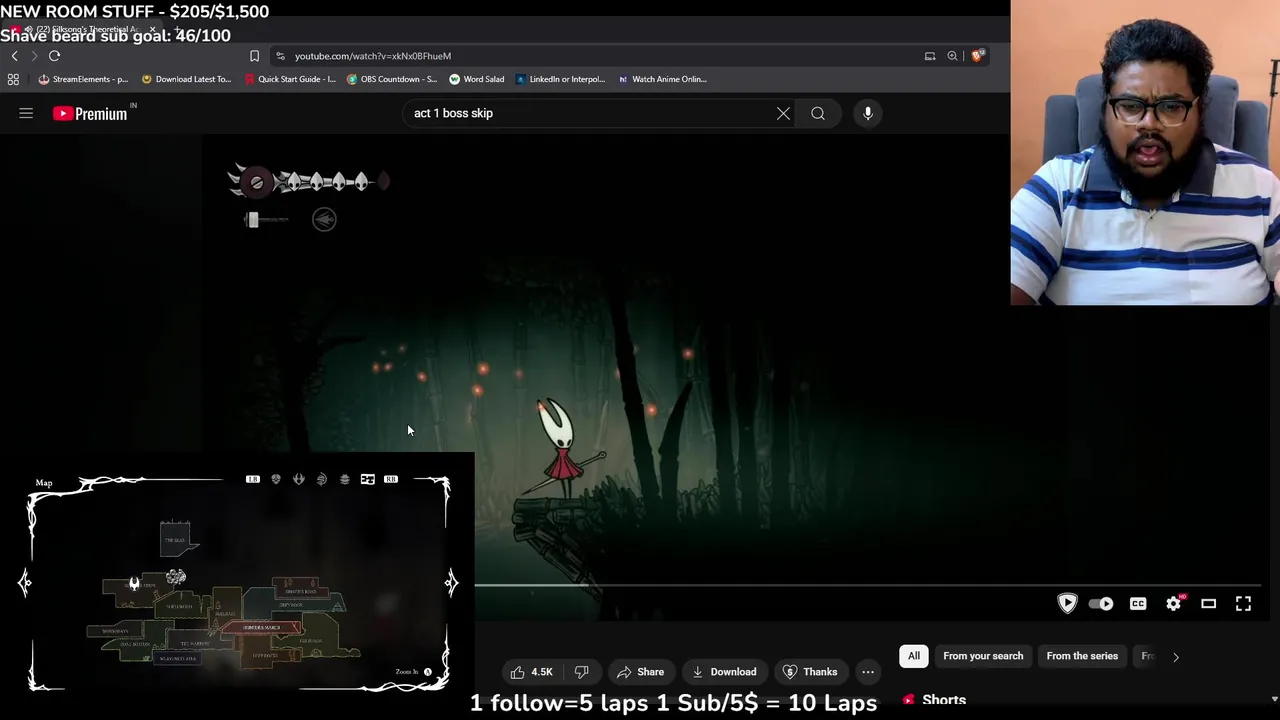The image size is (1280, 720).
Task: Click the Download button
Action: pyautogui.click(x=724, y=672)
